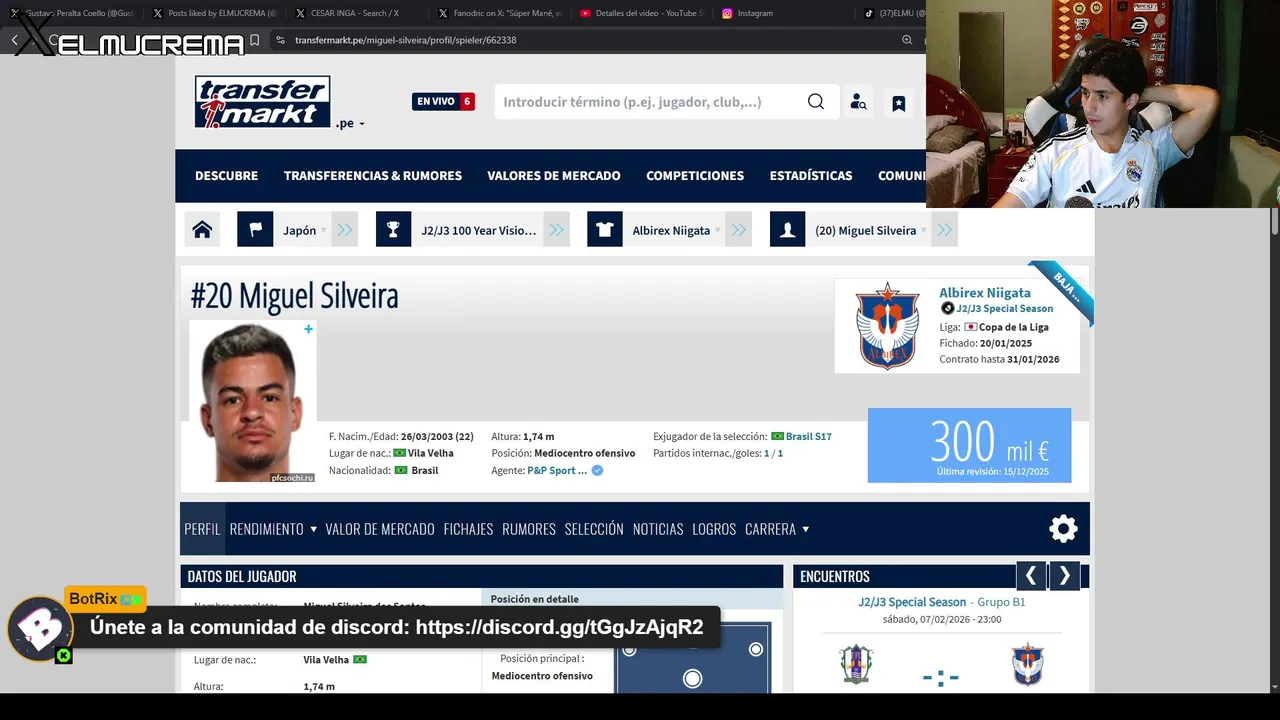Open VALORES DE MERCADO menu
Screen dimensions: 1280x720
click(x=554, y=175)
